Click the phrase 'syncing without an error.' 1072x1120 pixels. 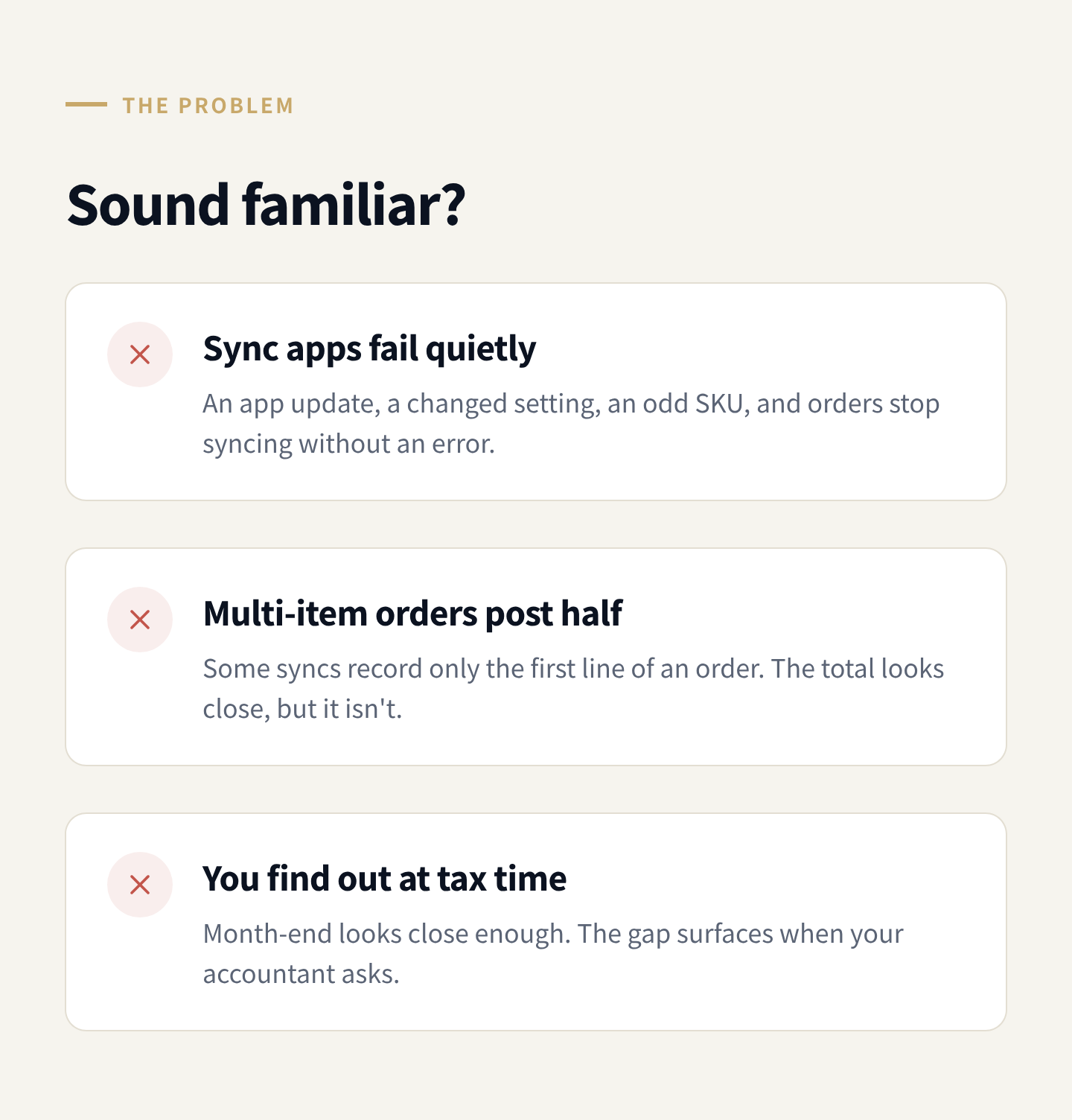point(349,444)
